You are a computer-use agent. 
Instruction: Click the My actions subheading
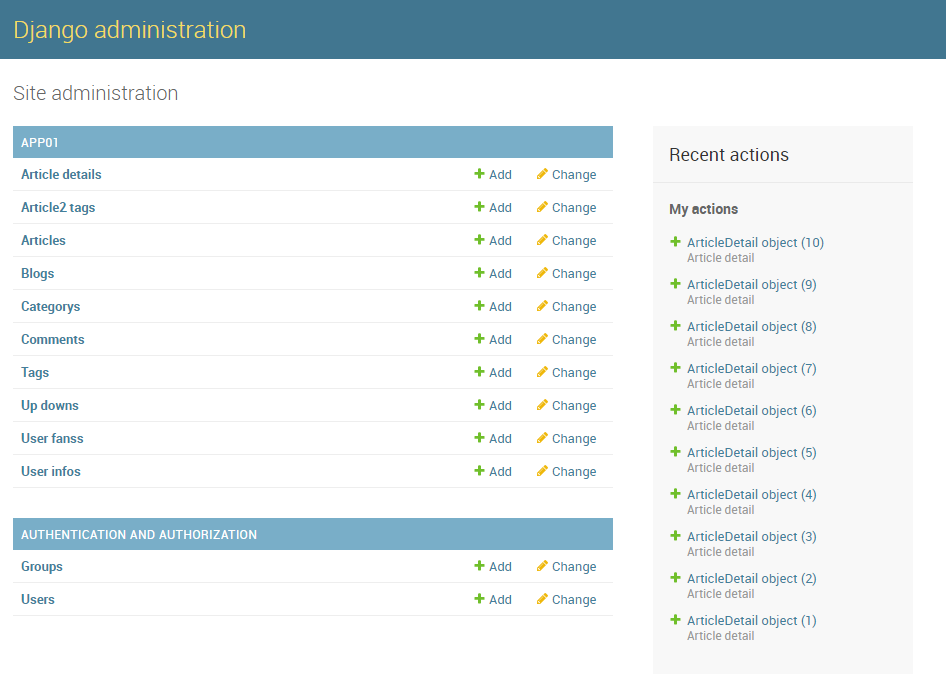(703, 209)
